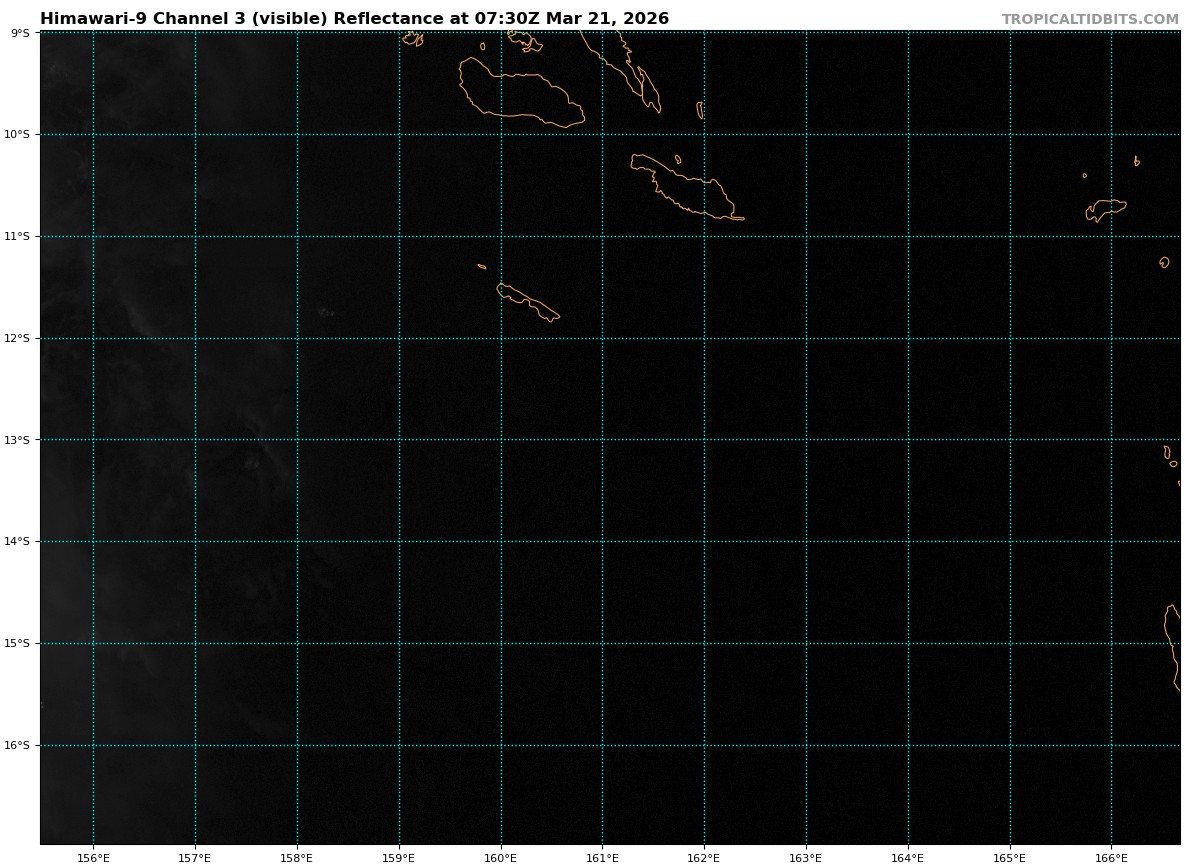Click the 159°E longitude axis label
This screenshot has height=867, width=1200.
tap(399, 857)
